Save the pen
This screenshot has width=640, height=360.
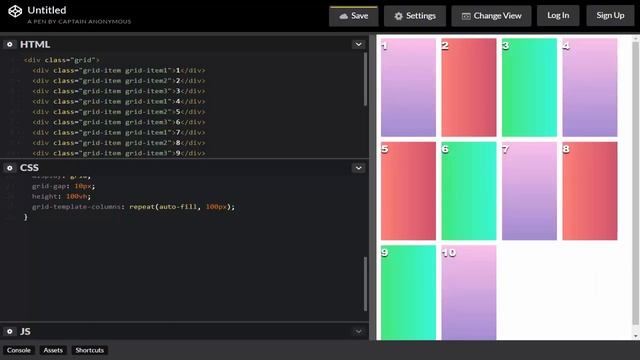(353, 16)
